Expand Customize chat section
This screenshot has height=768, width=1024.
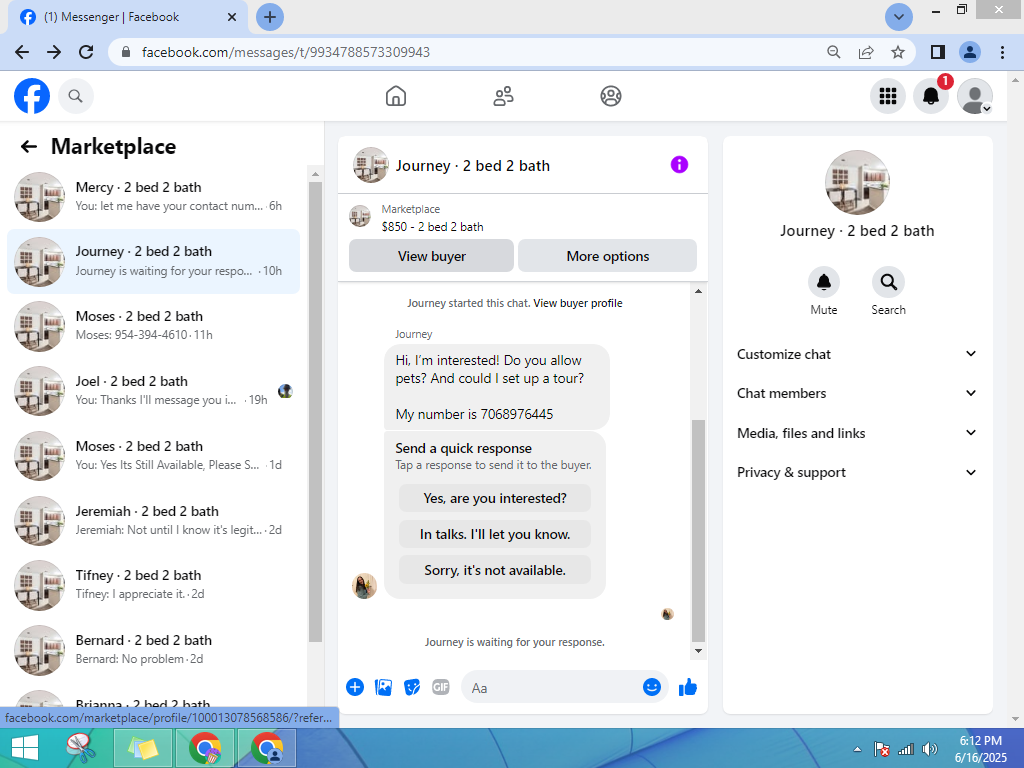click(857, 354)
